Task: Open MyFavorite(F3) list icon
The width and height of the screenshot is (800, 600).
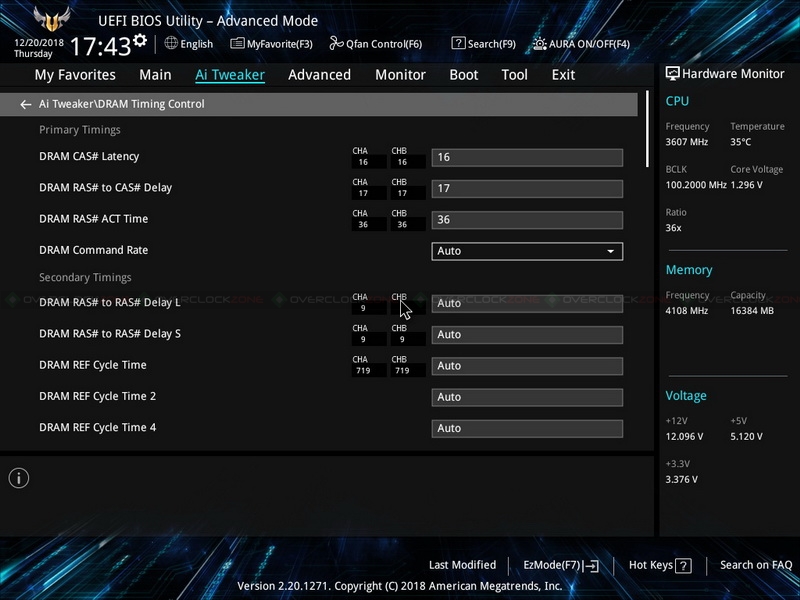Action: tap(237, 44)
